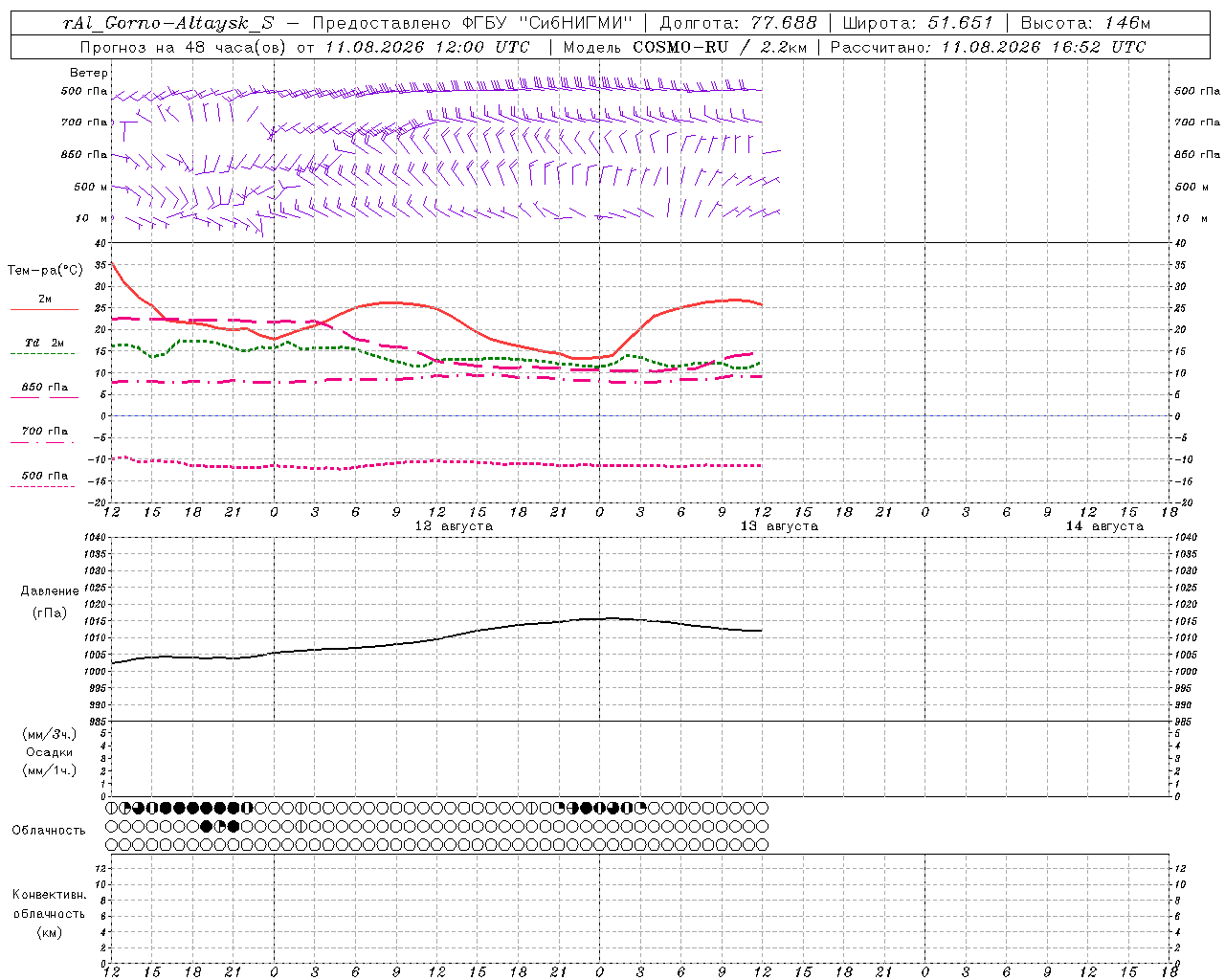Click the Осадки precipitation panel label
Image resolution: width=1225 pixels, height=980 pixels.
[x=50, y=752]
